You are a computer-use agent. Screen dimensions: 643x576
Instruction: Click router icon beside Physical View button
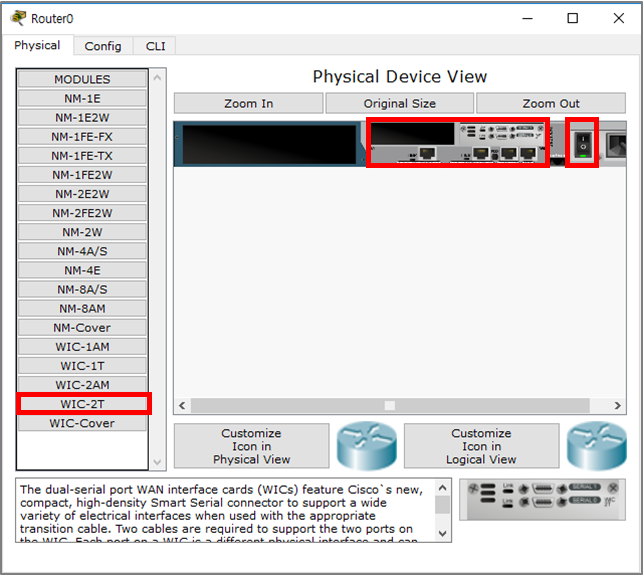[367, 446]
